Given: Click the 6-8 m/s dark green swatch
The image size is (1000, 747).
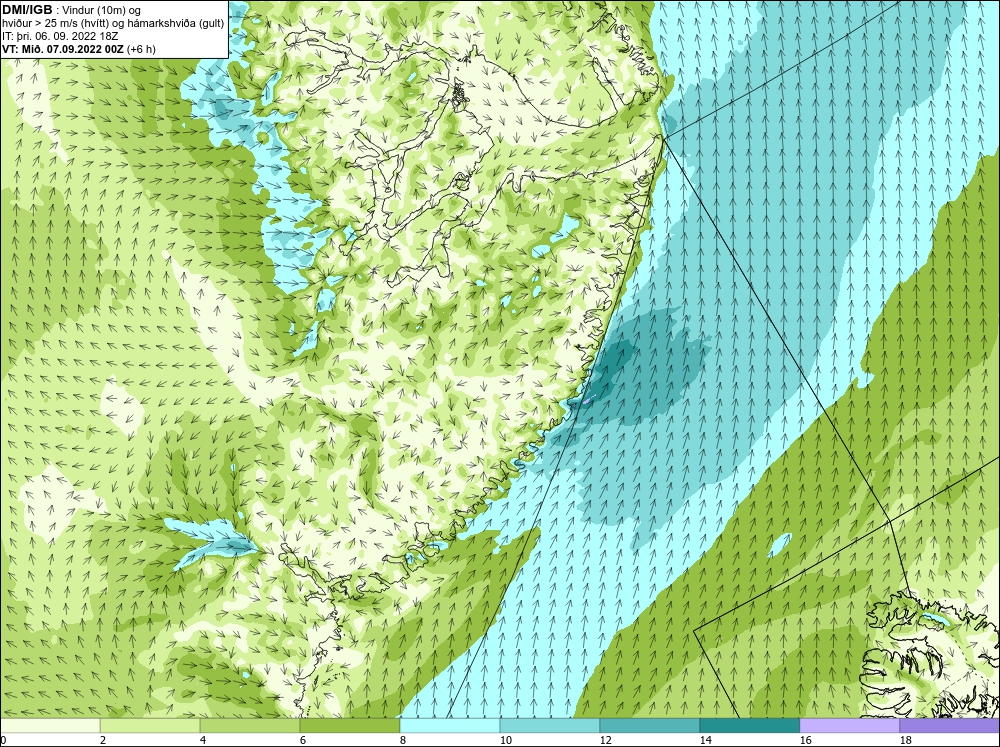Looking at the screenshot, I should point(350,726).
